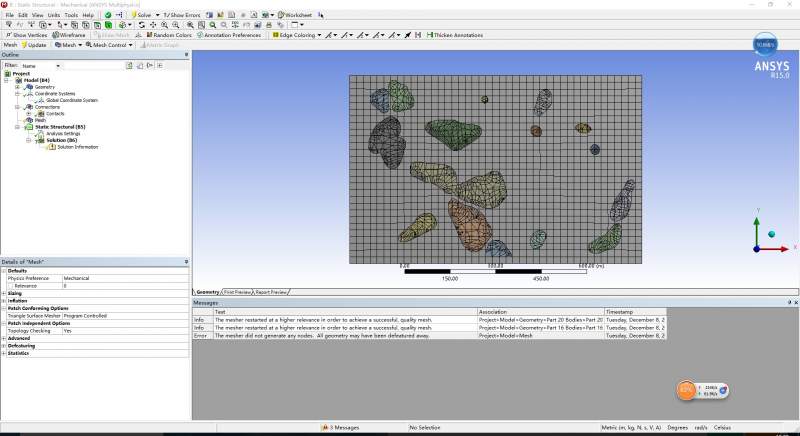Open the Help menu
Screen dimensions: 800x436
[x=88, y=15]
